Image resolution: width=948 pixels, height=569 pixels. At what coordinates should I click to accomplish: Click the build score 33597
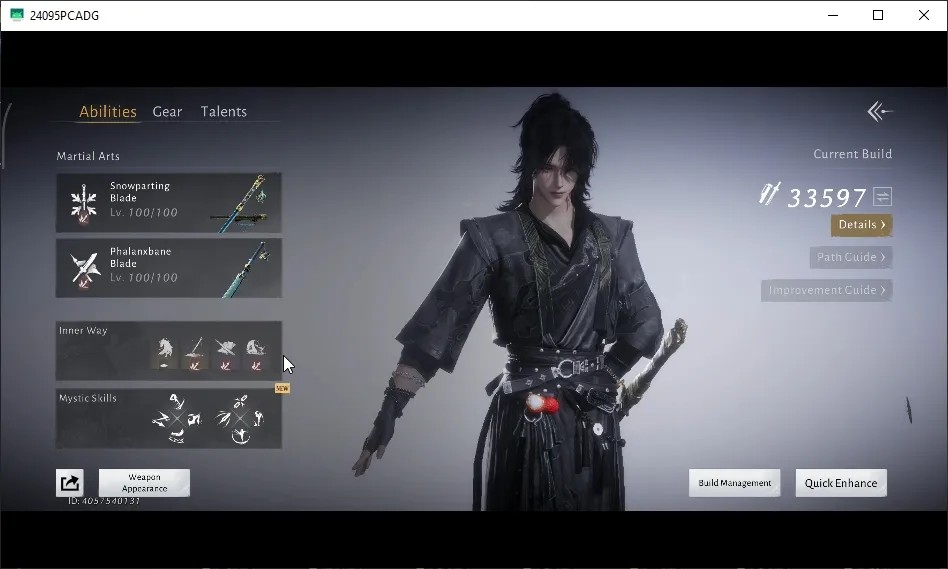coord(827,198)
